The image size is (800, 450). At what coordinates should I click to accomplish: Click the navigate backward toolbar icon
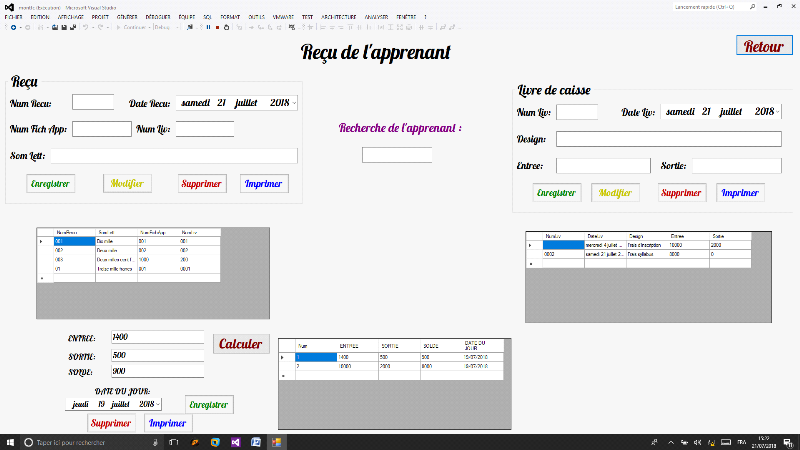click(x=13, y=28)
